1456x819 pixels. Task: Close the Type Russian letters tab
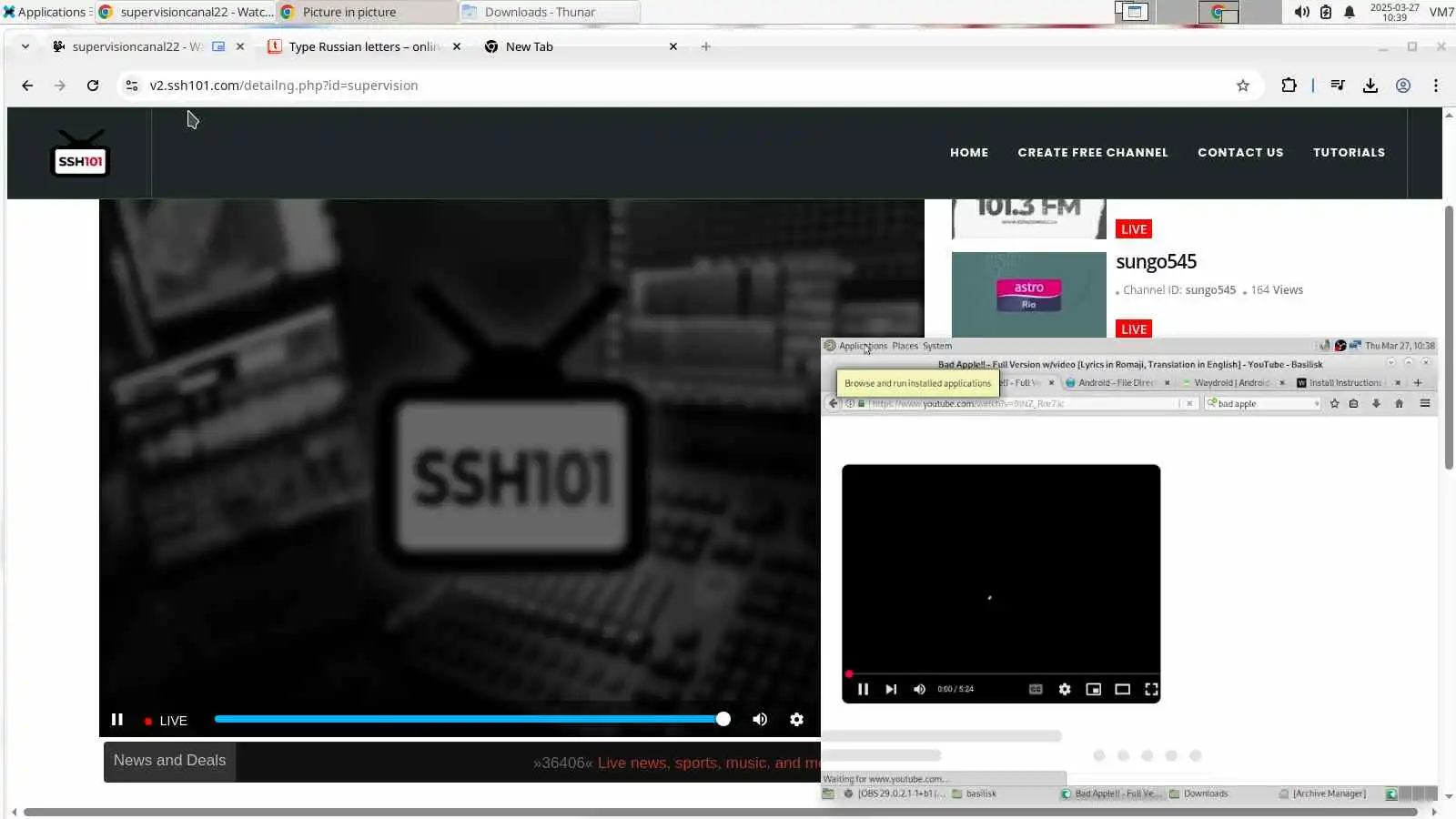coord(457,46)
